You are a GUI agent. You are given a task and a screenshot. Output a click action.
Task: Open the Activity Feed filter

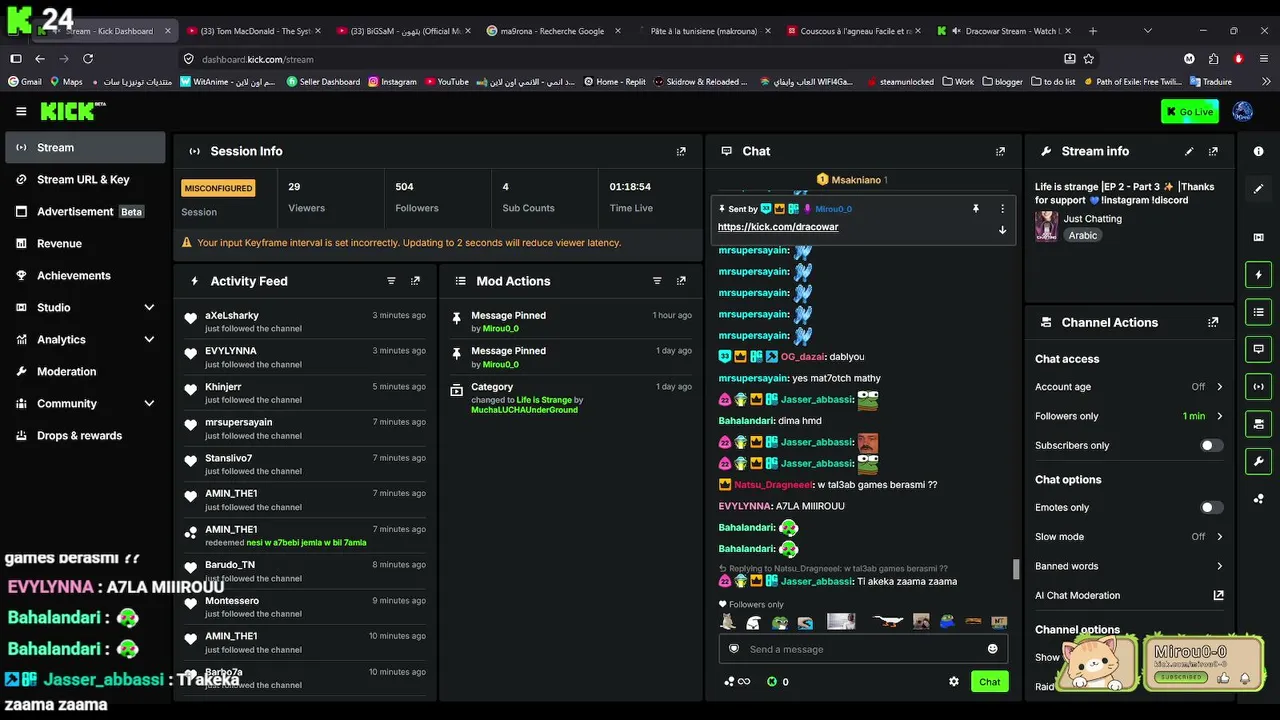[391, 281]
